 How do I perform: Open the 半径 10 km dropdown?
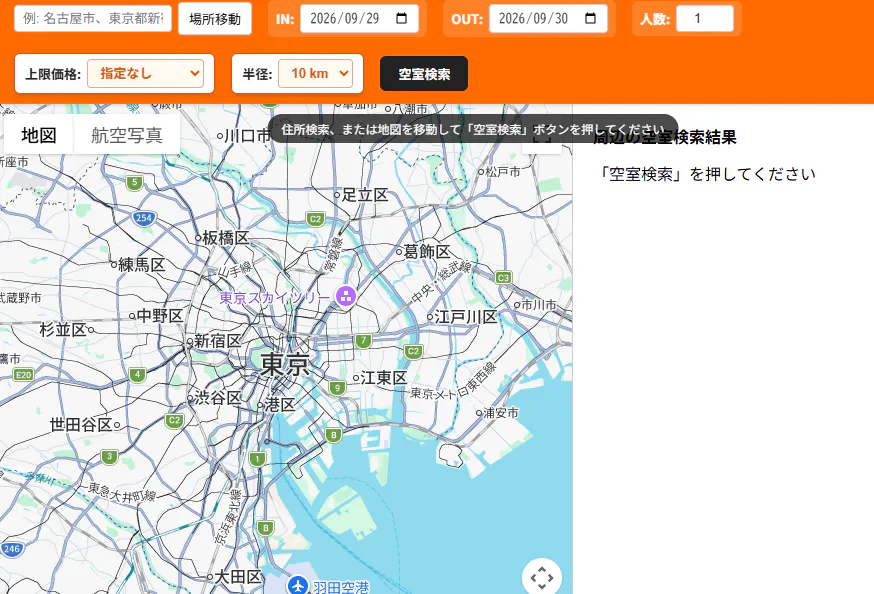pyautogui.click(x=315, y=74)
